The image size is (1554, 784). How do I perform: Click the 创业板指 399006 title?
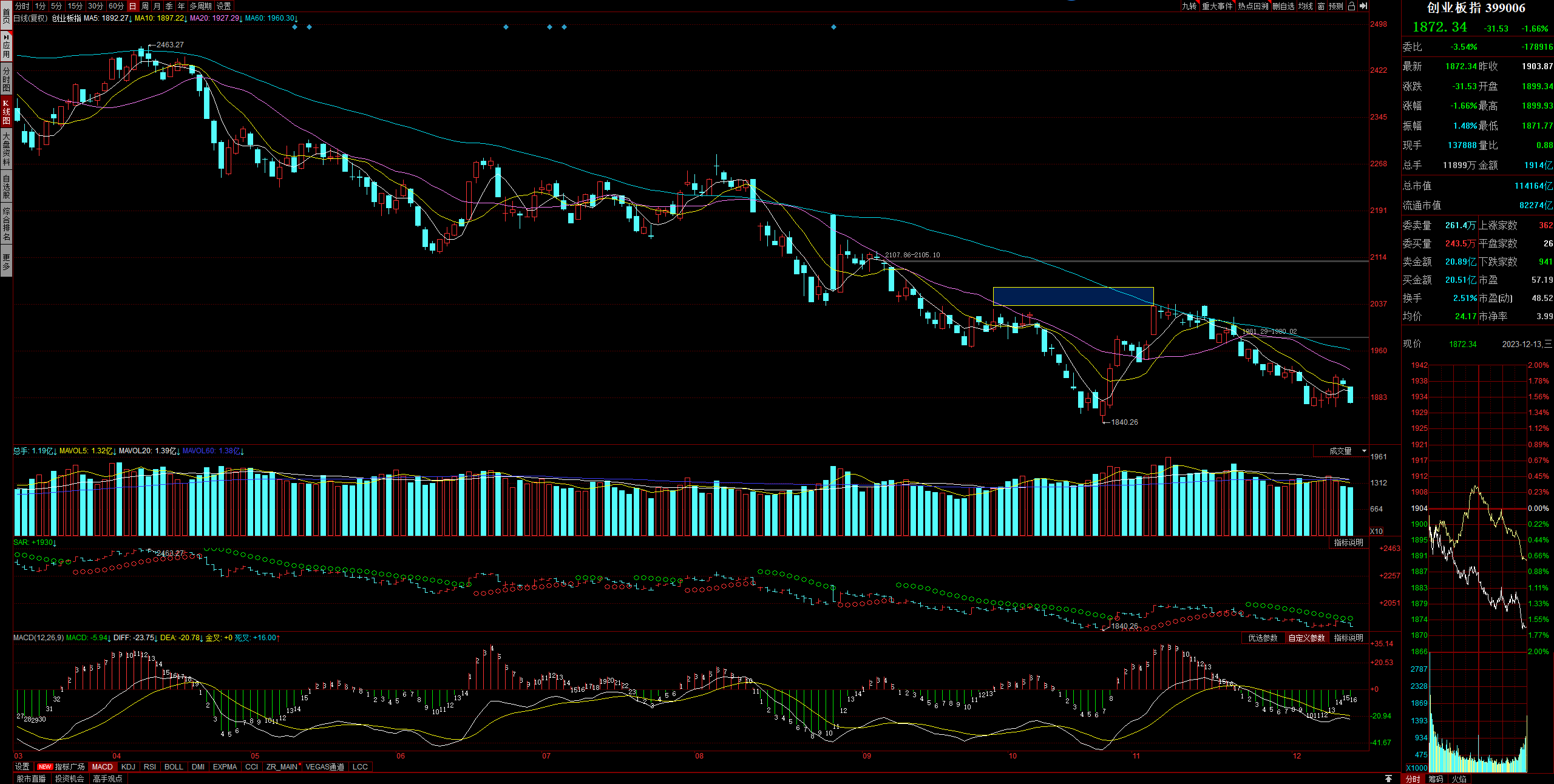[1476, 8]
